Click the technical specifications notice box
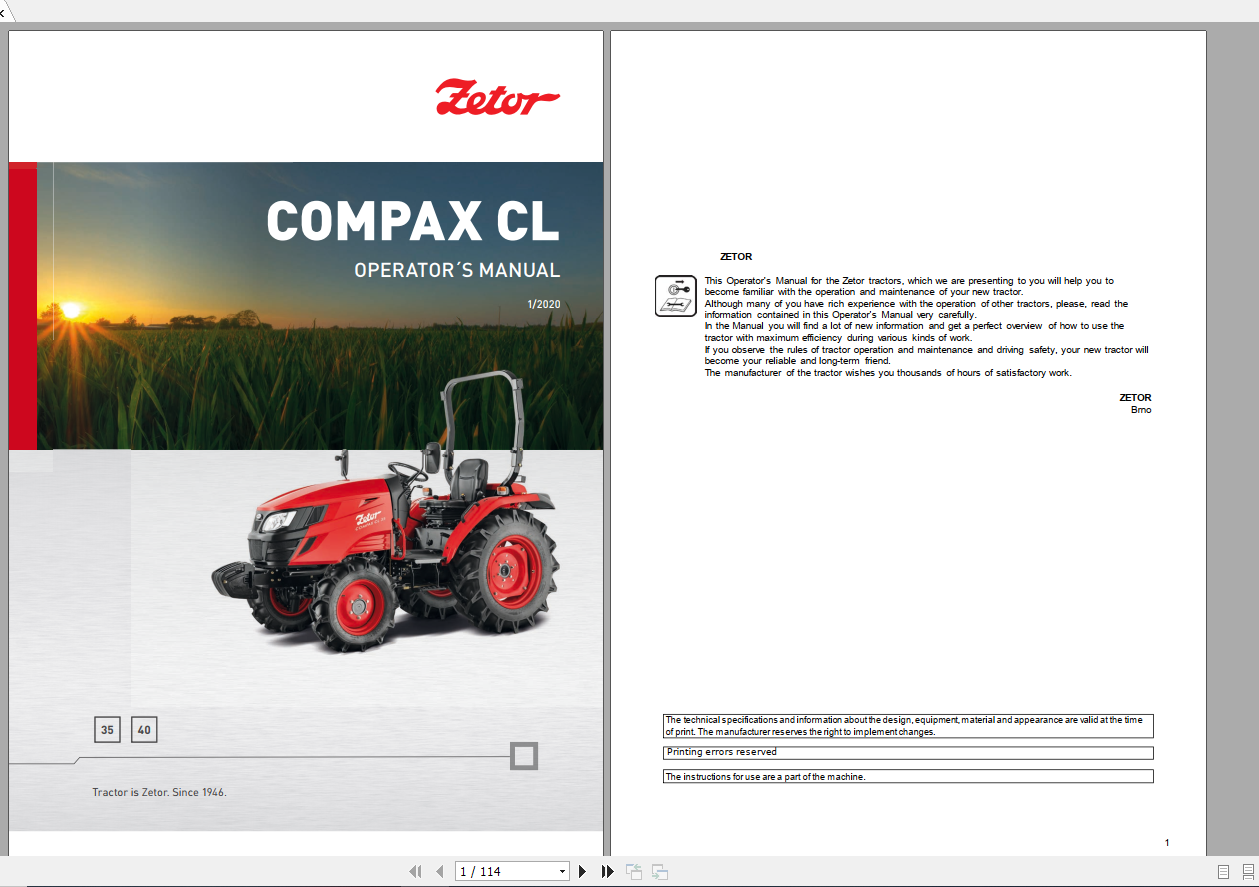The width and height of the screenshot is (1259, 887). point(908,726)
